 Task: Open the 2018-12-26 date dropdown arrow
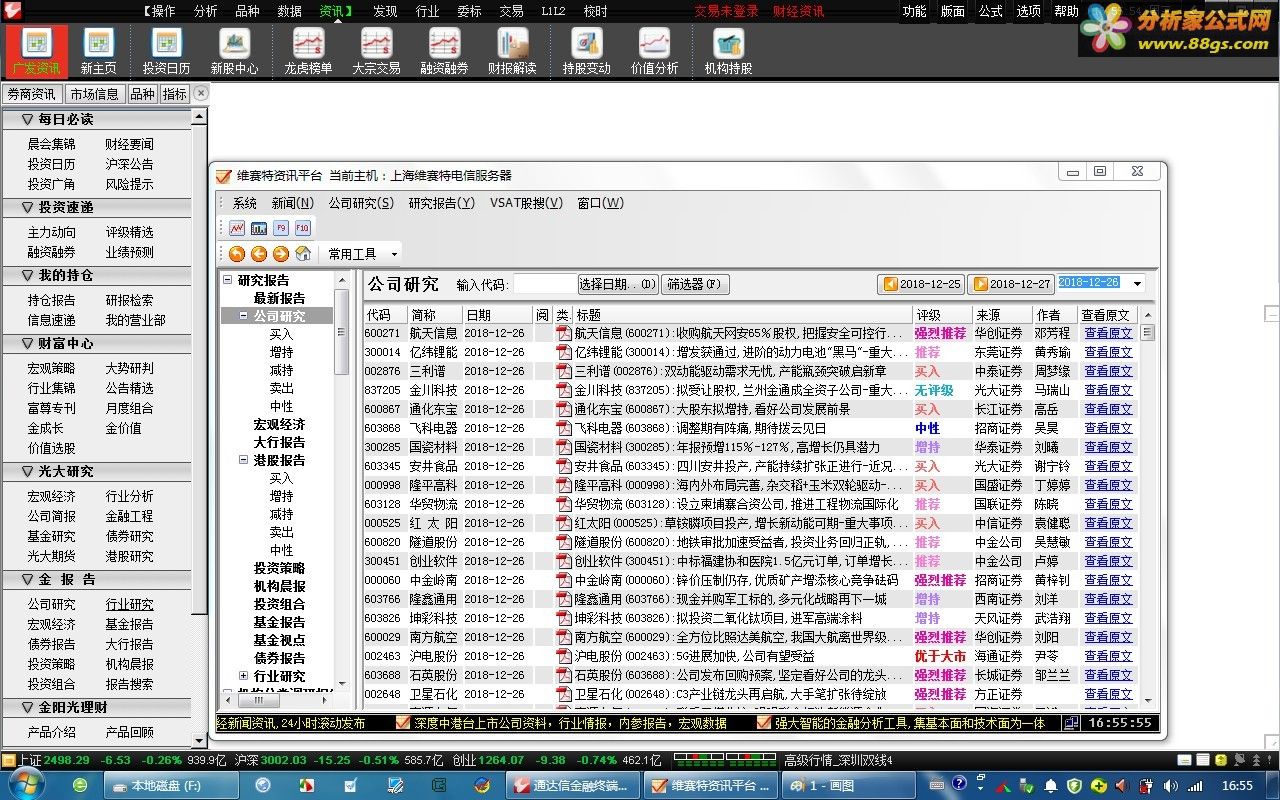1137,284
